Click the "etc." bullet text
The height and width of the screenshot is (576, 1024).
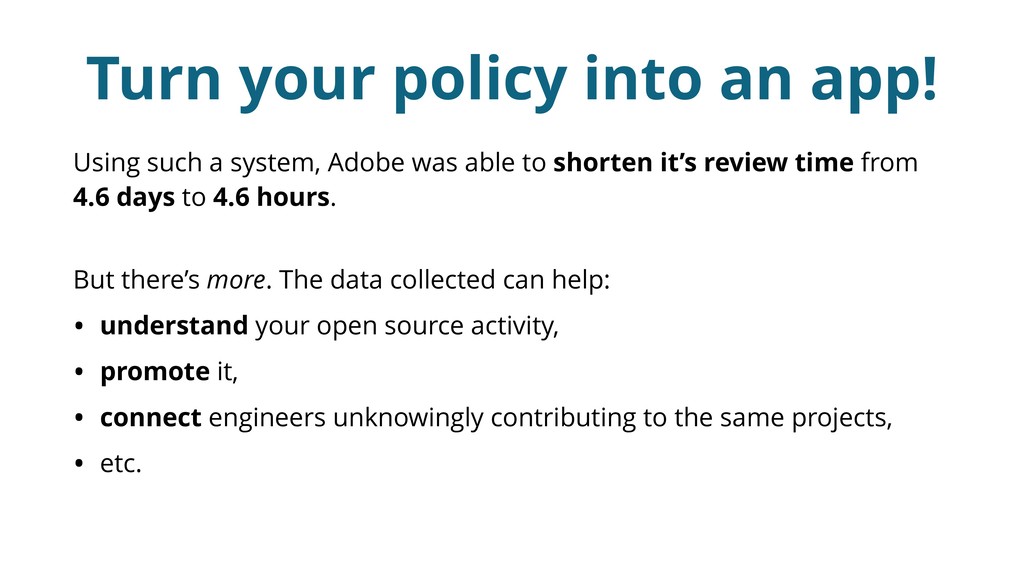tap(121, 463)
